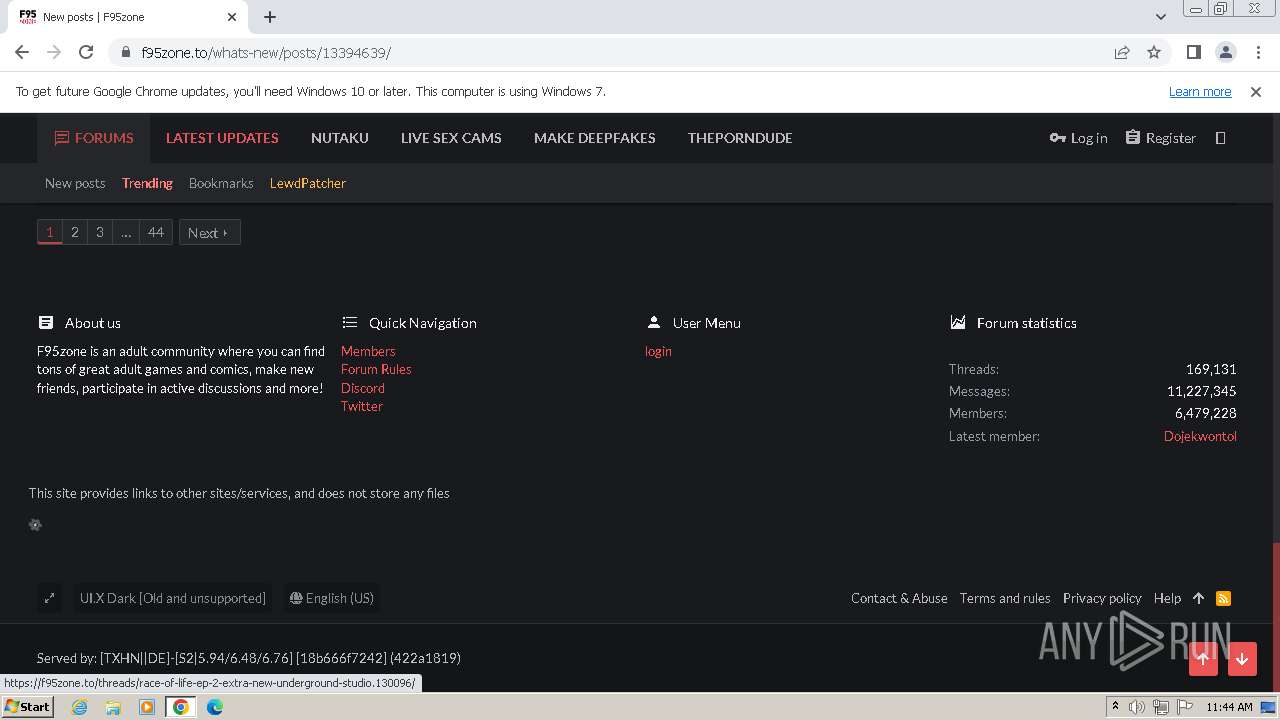This screenshot has height=720, width=1280.
Task: Open Microsoft Edge from the taskbar
Action: click(215, 707)
